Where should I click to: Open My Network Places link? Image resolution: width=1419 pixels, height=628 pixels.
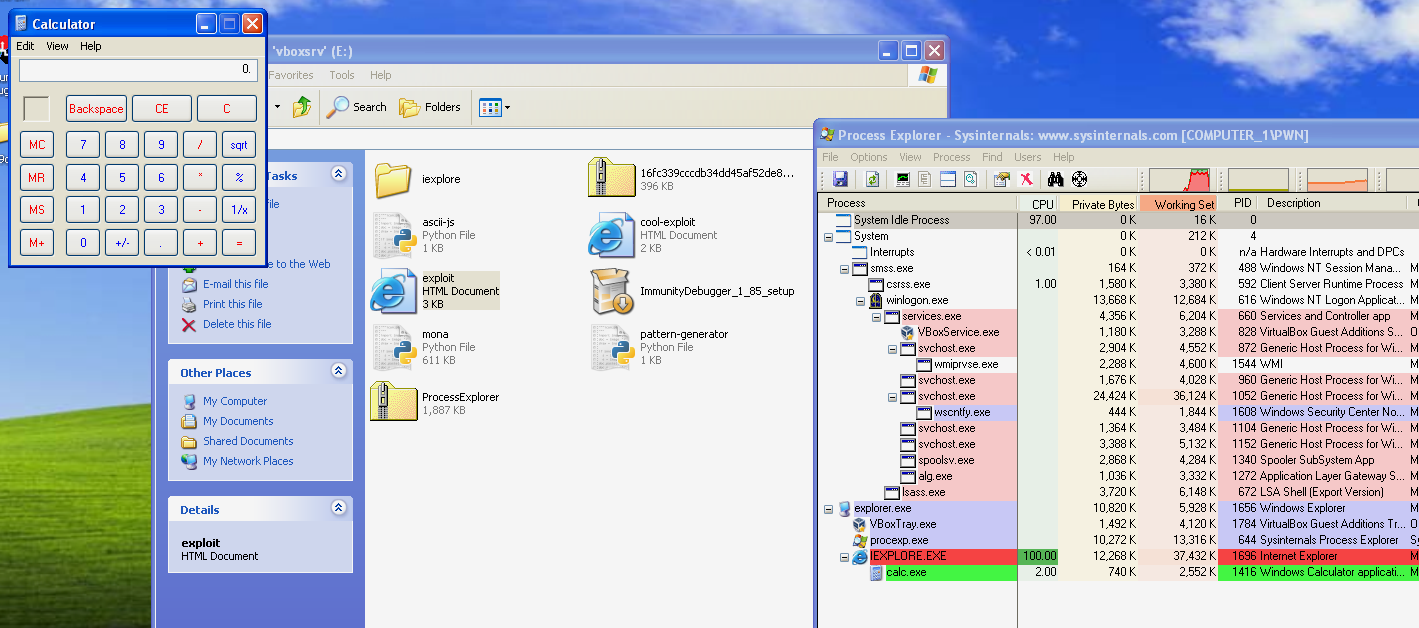tap(248, 461)
